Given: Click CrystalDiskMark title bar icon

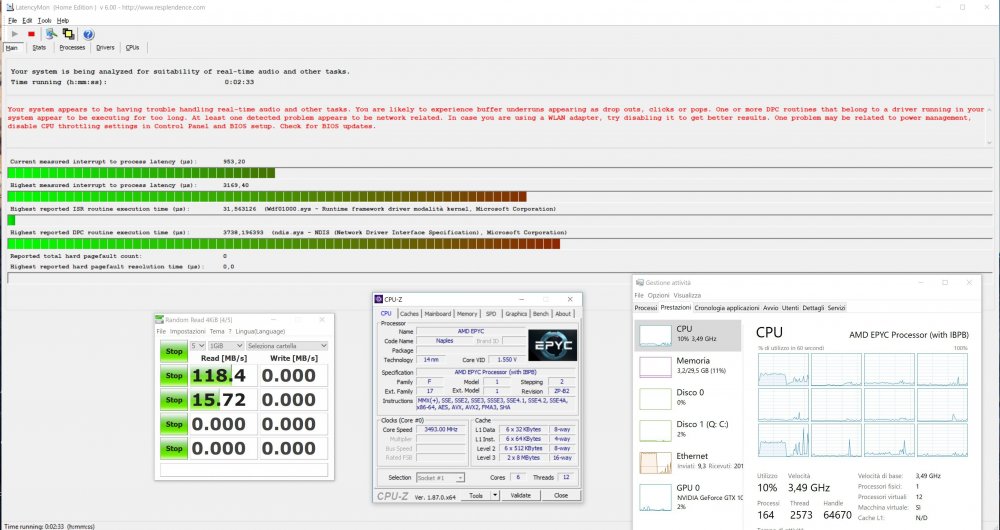Looking at the screenshot, I should tap(160, 320).
